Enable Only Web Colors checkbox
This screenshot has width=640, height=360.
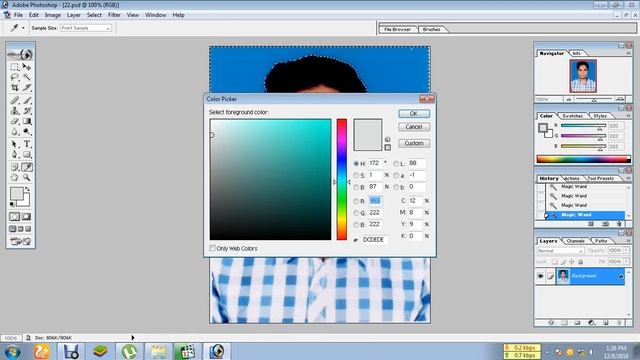212,248
